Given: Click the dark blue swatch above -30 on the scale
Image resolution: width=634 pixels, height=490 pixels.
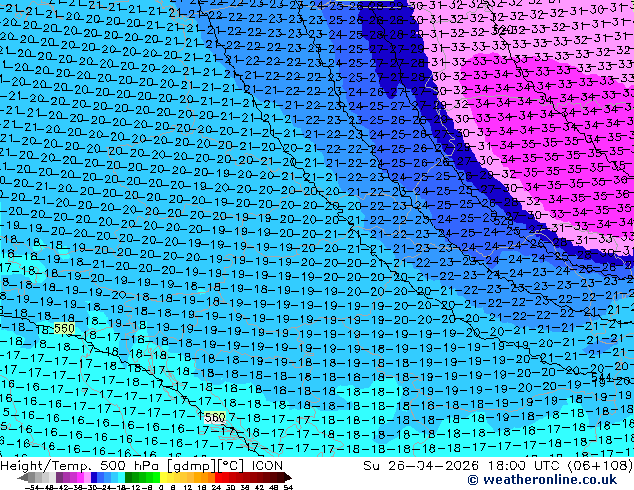Looking at the screenshot, I should [94, 478].
